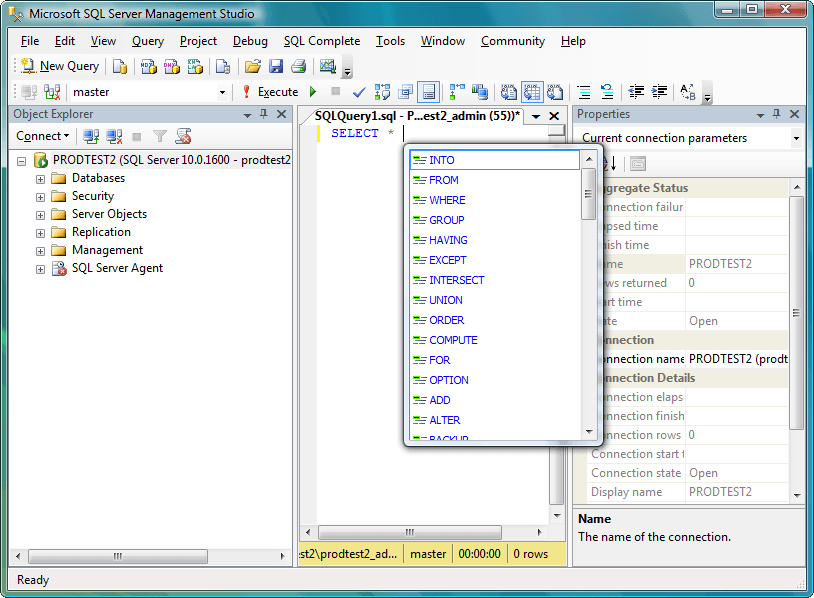
Task: Expand the SQL Server Agent node
Action: click(40, 269)
